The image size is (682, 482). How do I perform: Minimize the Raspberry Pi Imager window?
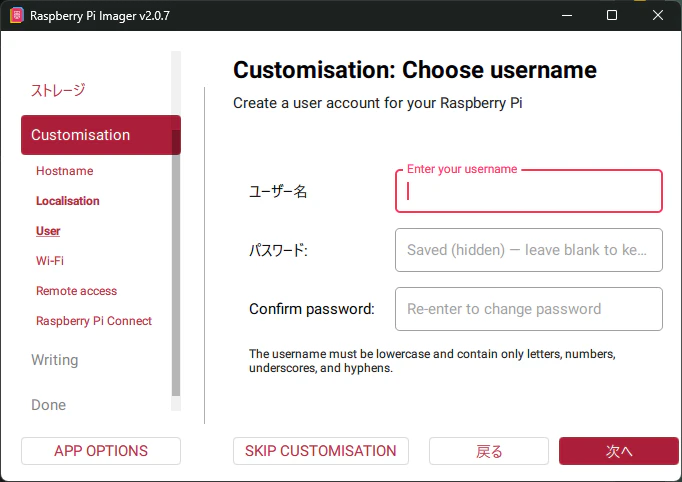pyautogui.click(x=567, y=15)
